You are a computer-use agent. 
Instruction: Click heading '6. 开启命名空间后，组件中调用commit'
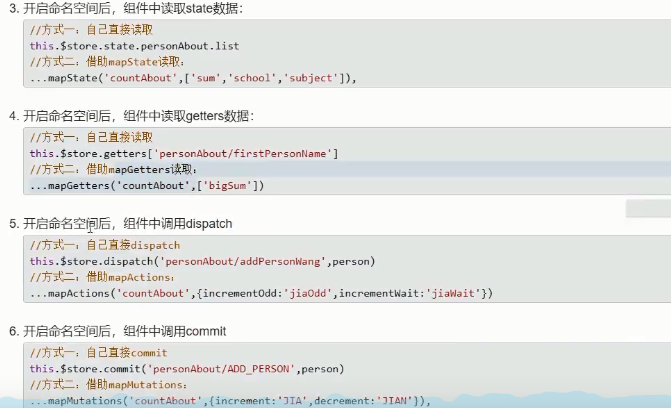point(118,331)
